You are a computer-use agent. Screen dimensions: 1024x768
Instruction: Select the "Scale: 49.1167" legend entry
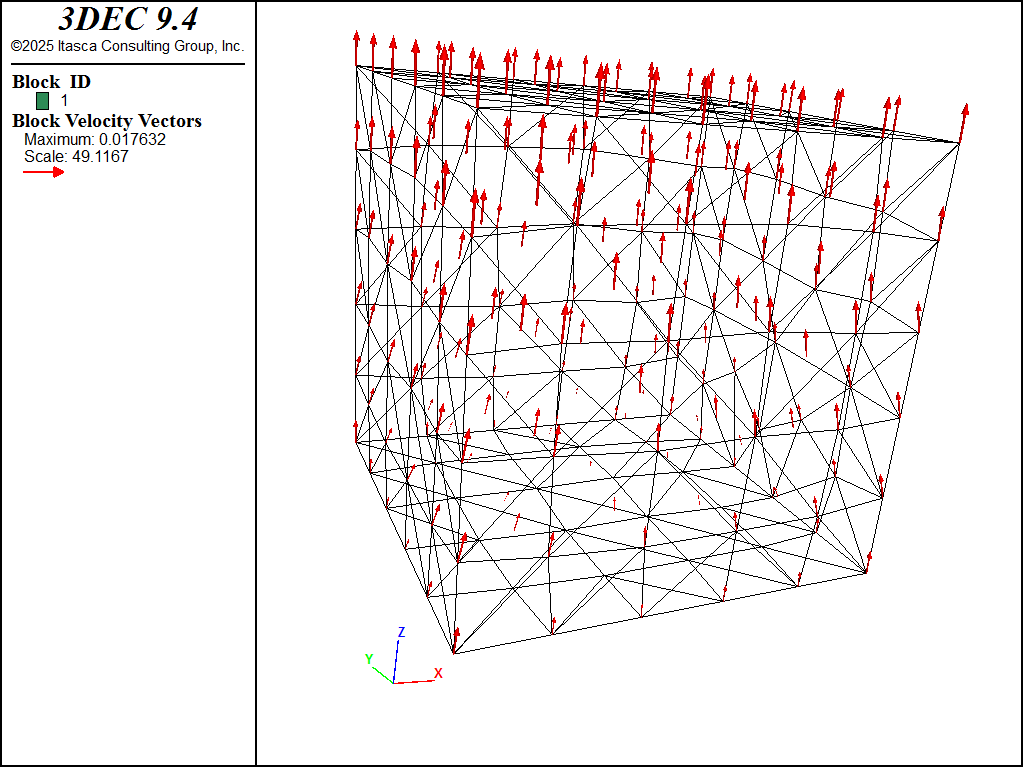(76, 157)
